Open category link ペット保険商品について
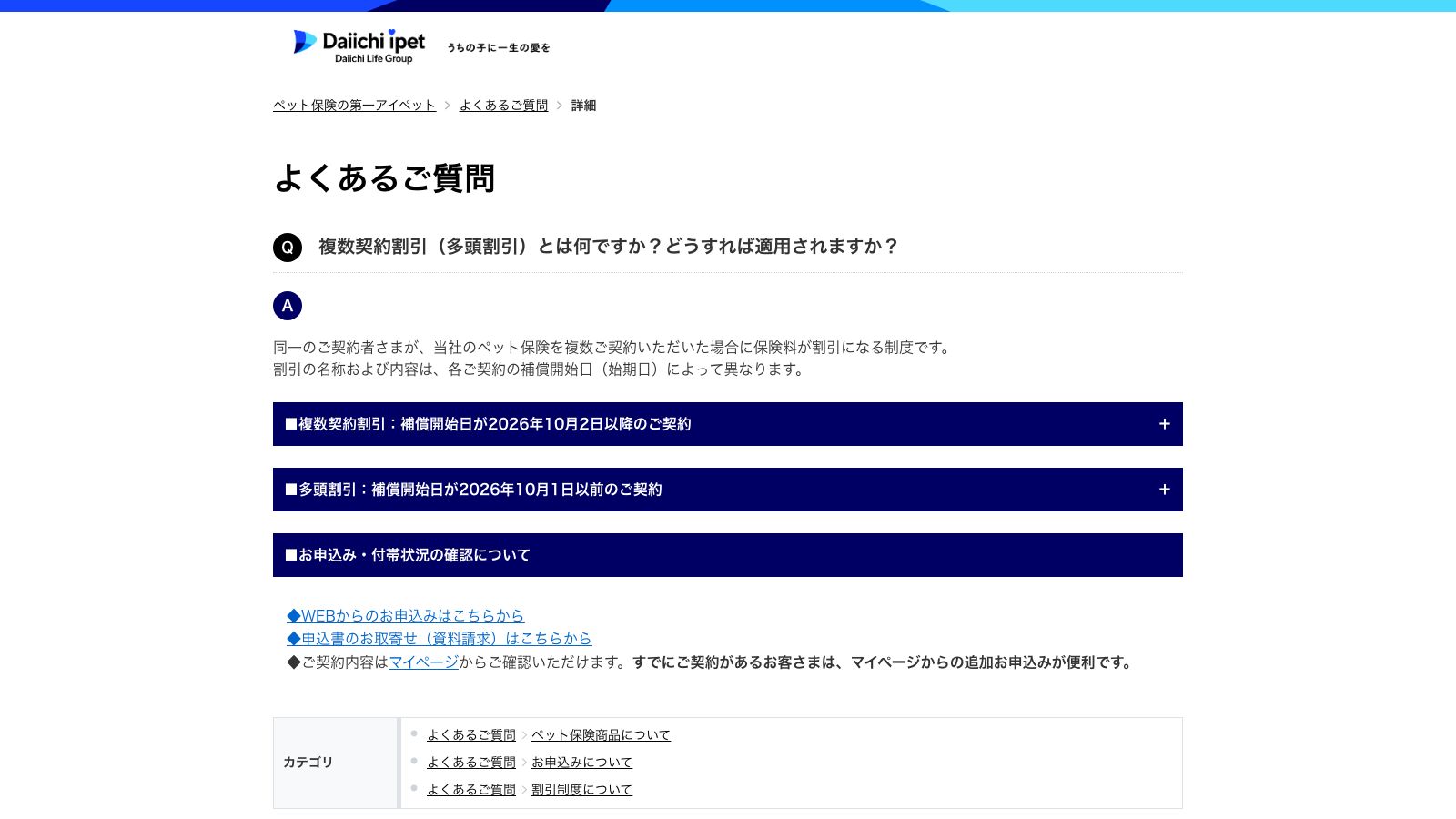This screenshot has height=819, width=1456. pyautogui.click(x=601, y=735)
